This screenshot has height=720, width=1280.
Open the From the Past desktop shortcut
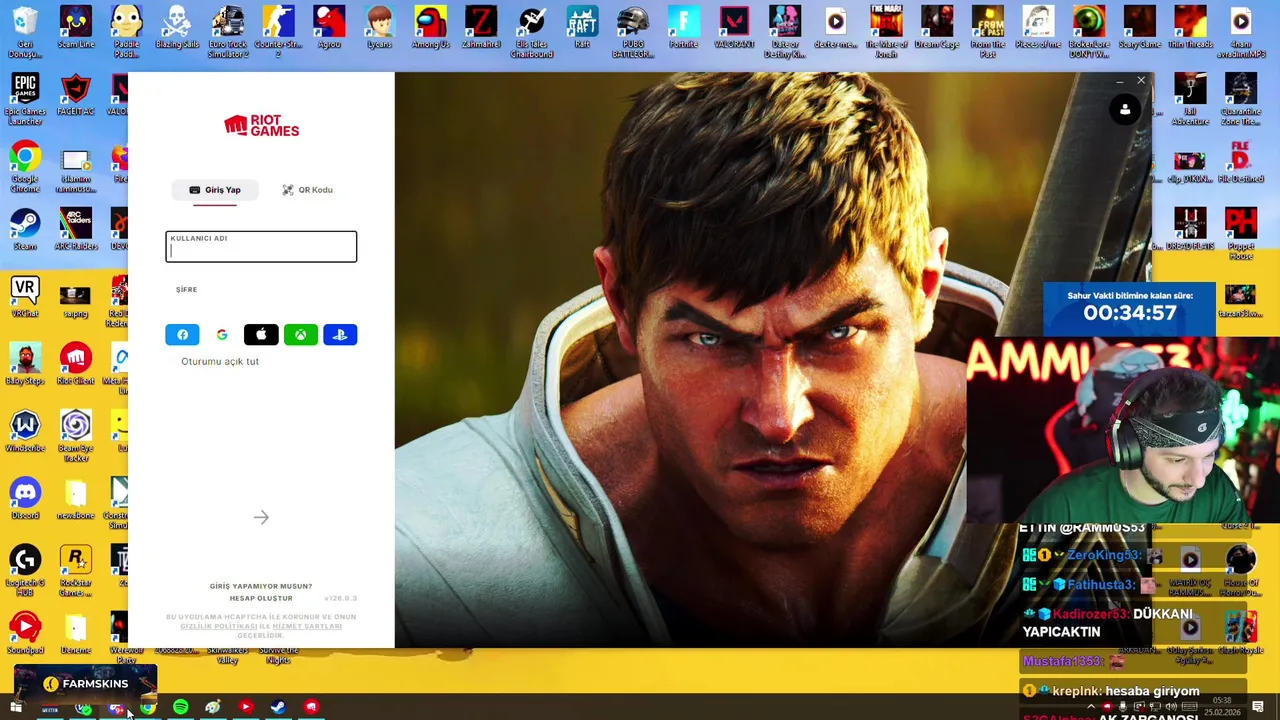(x=988, y=32)
